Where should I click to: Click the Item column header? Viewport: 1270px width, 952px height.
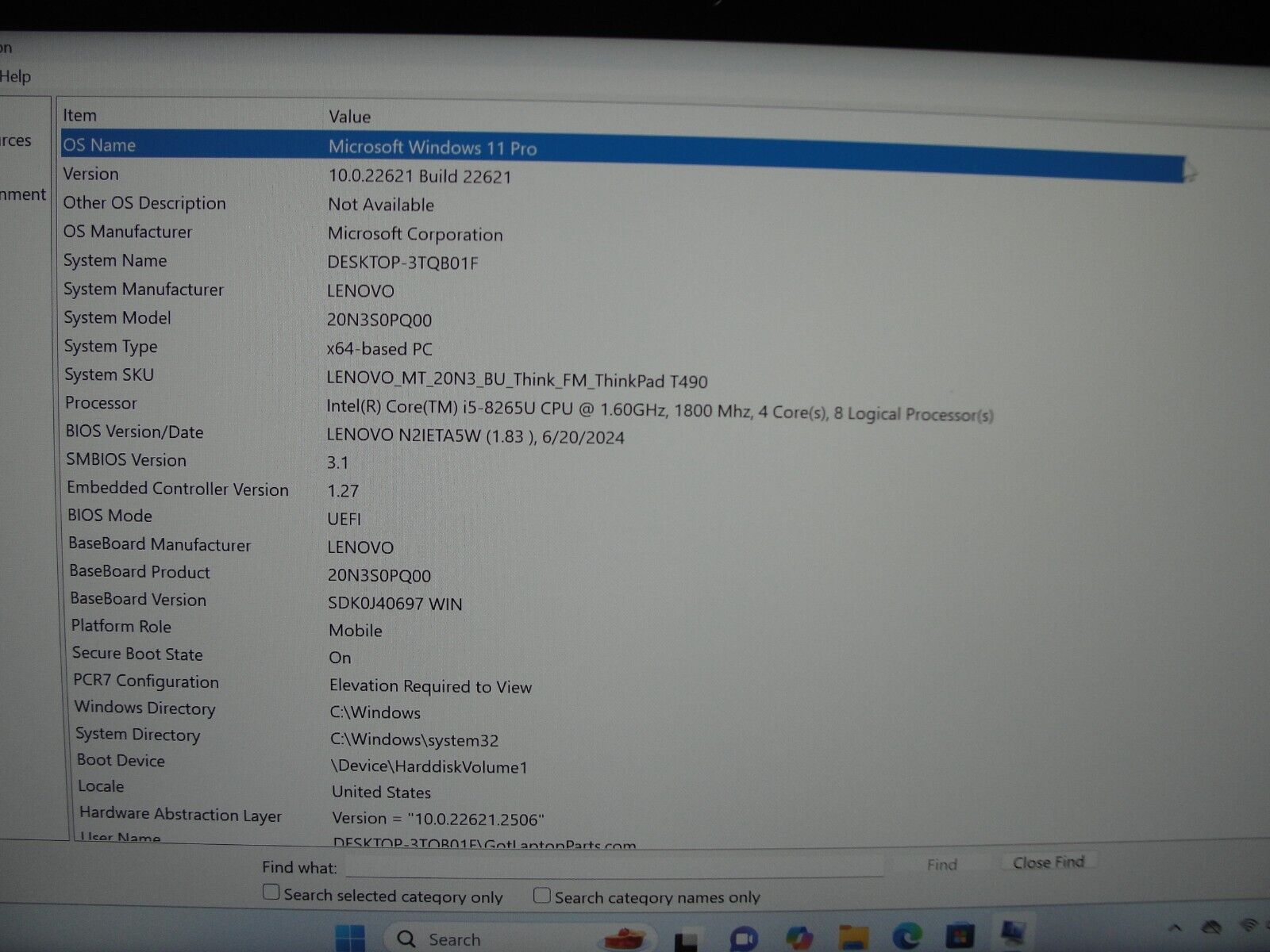pyautogui.click(x=80, y=116)
